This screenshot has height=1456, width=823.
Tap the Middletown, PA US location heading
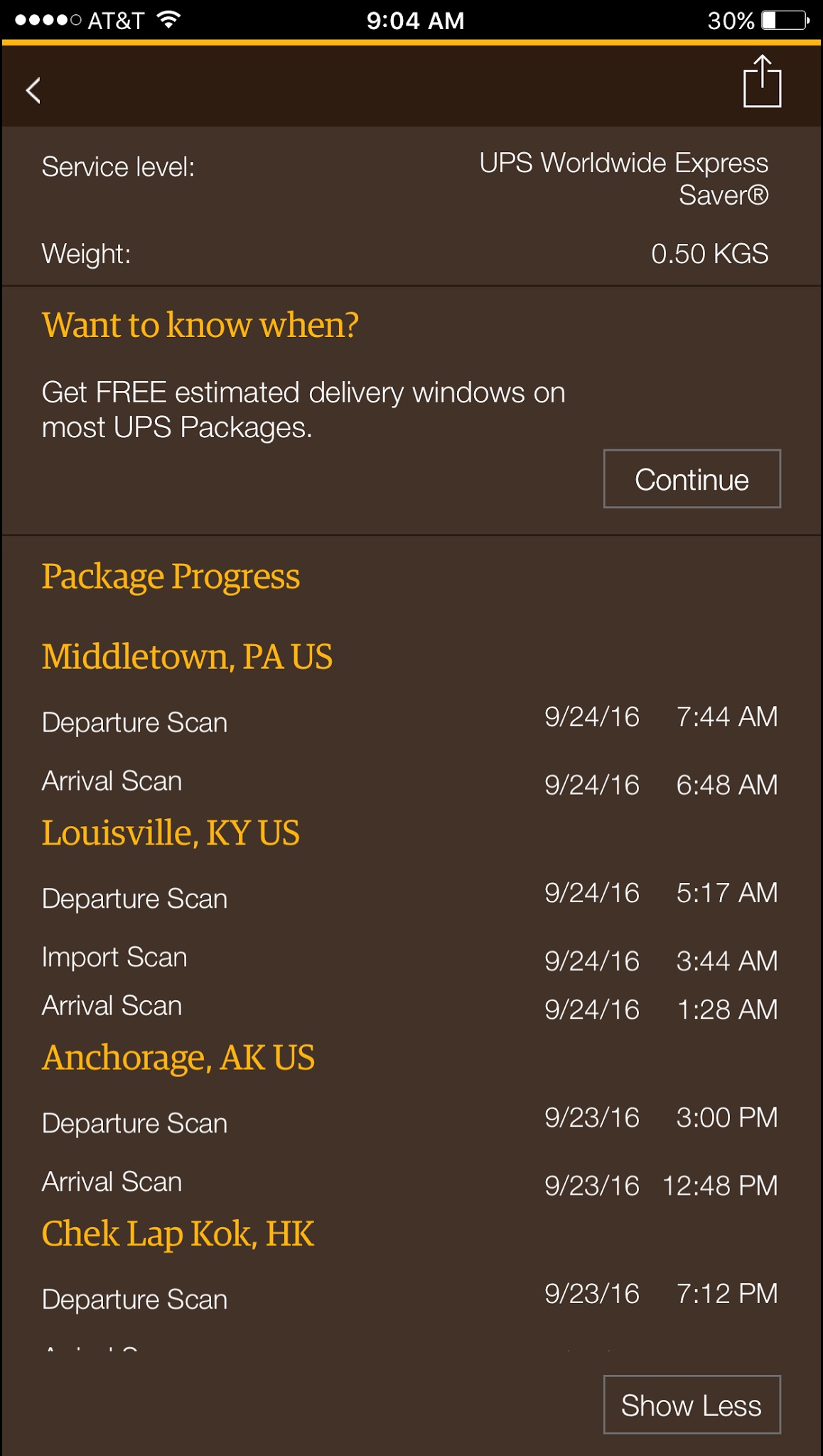point(187,656)
